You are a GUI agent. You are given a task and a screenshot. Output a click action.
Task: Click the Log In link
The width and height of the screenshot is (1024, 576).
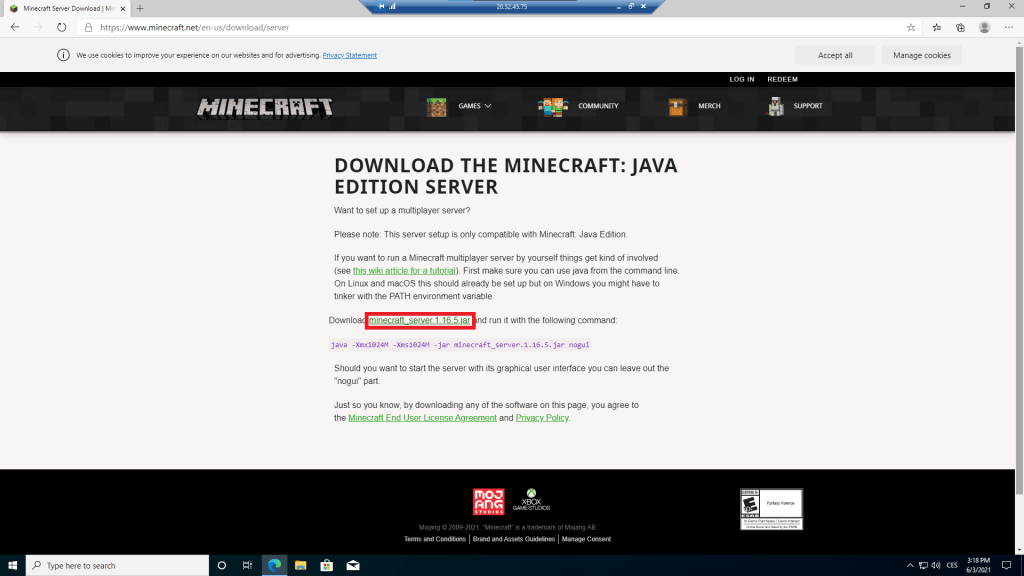[x=742, y=79]
